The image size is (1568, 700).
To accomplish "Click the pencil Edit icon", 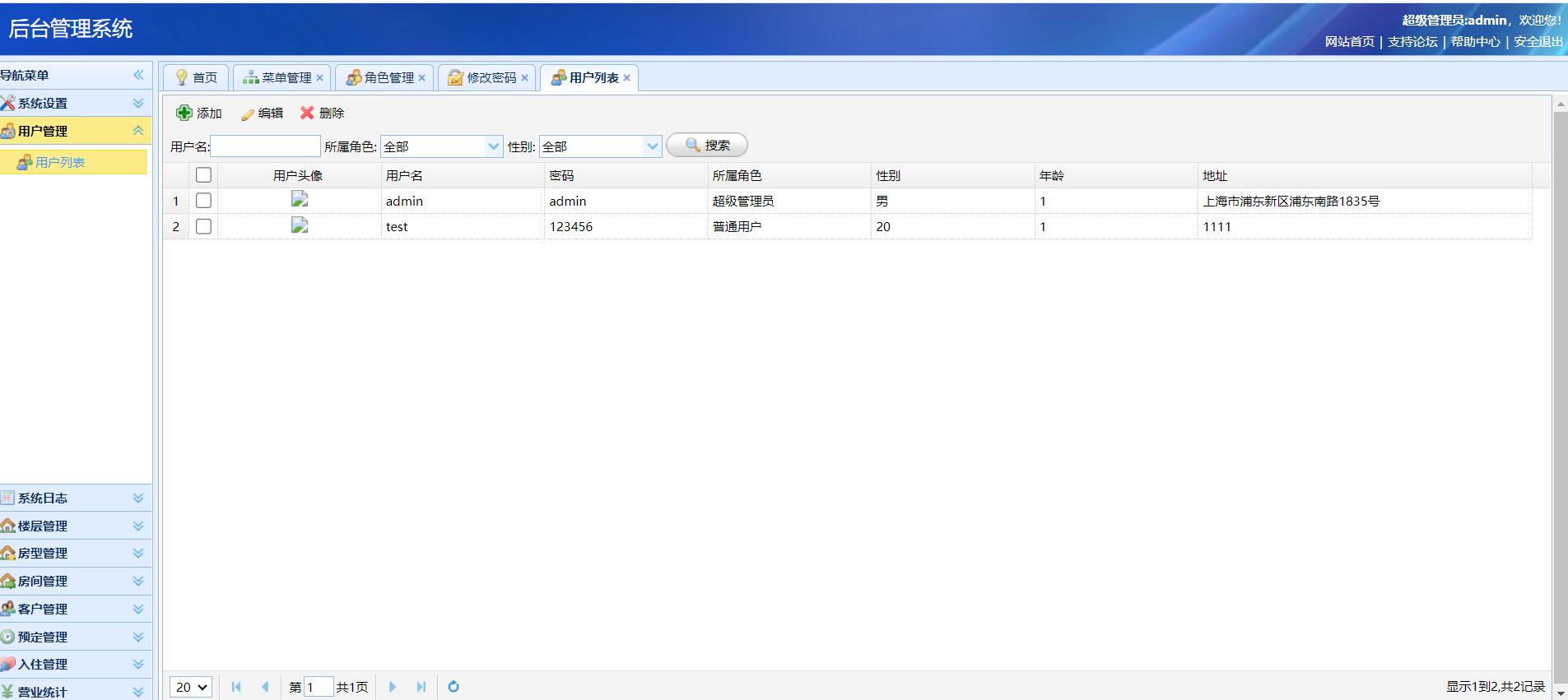I will pos(248,114).
